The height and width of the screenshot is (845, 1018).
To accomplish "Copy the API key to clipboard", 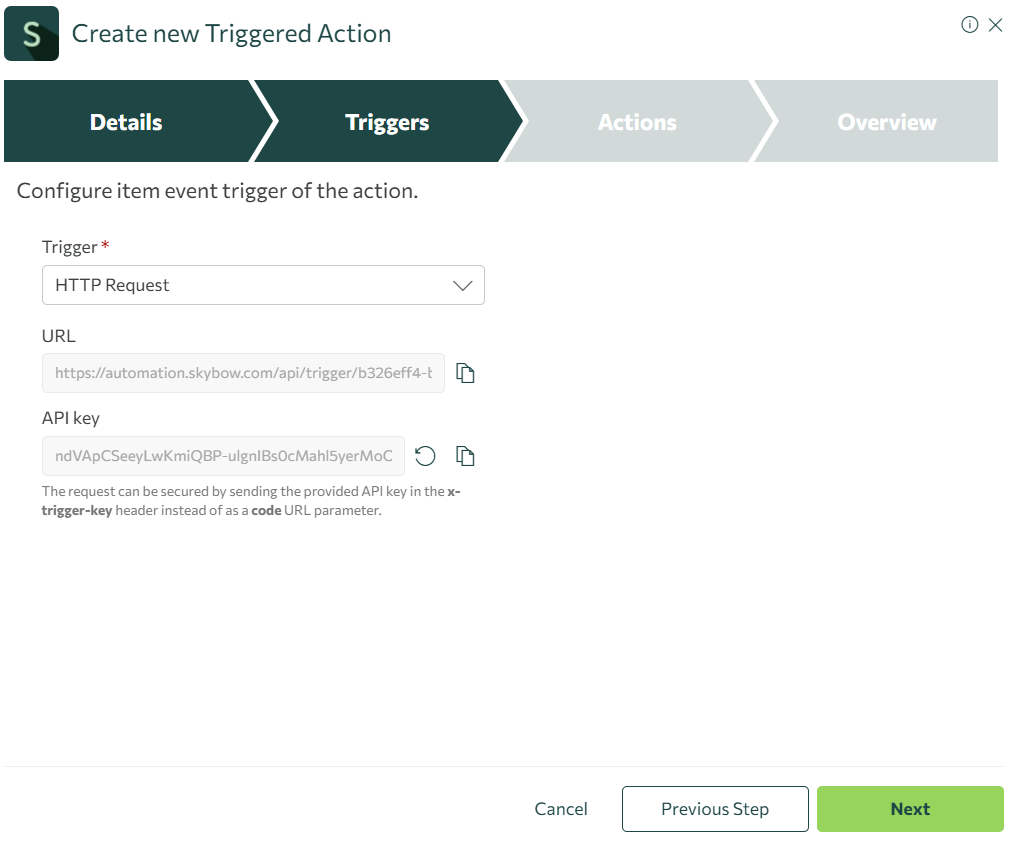I will pos(465,456).
